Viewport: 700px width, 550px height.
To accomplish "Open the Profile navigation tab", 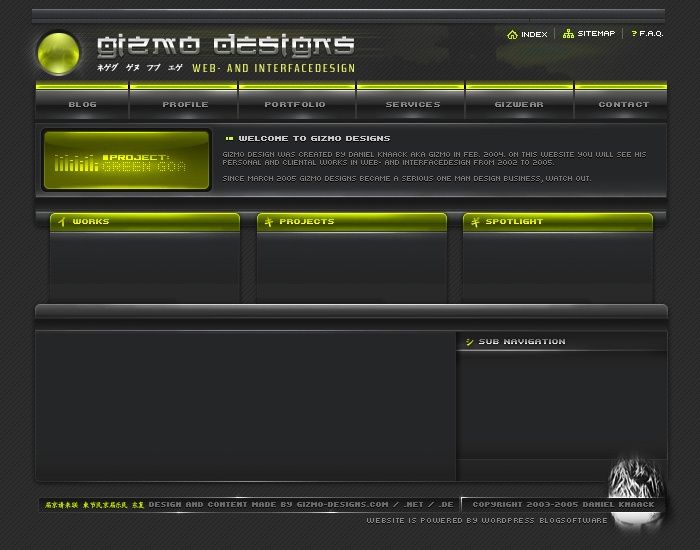I will [185, 104].
